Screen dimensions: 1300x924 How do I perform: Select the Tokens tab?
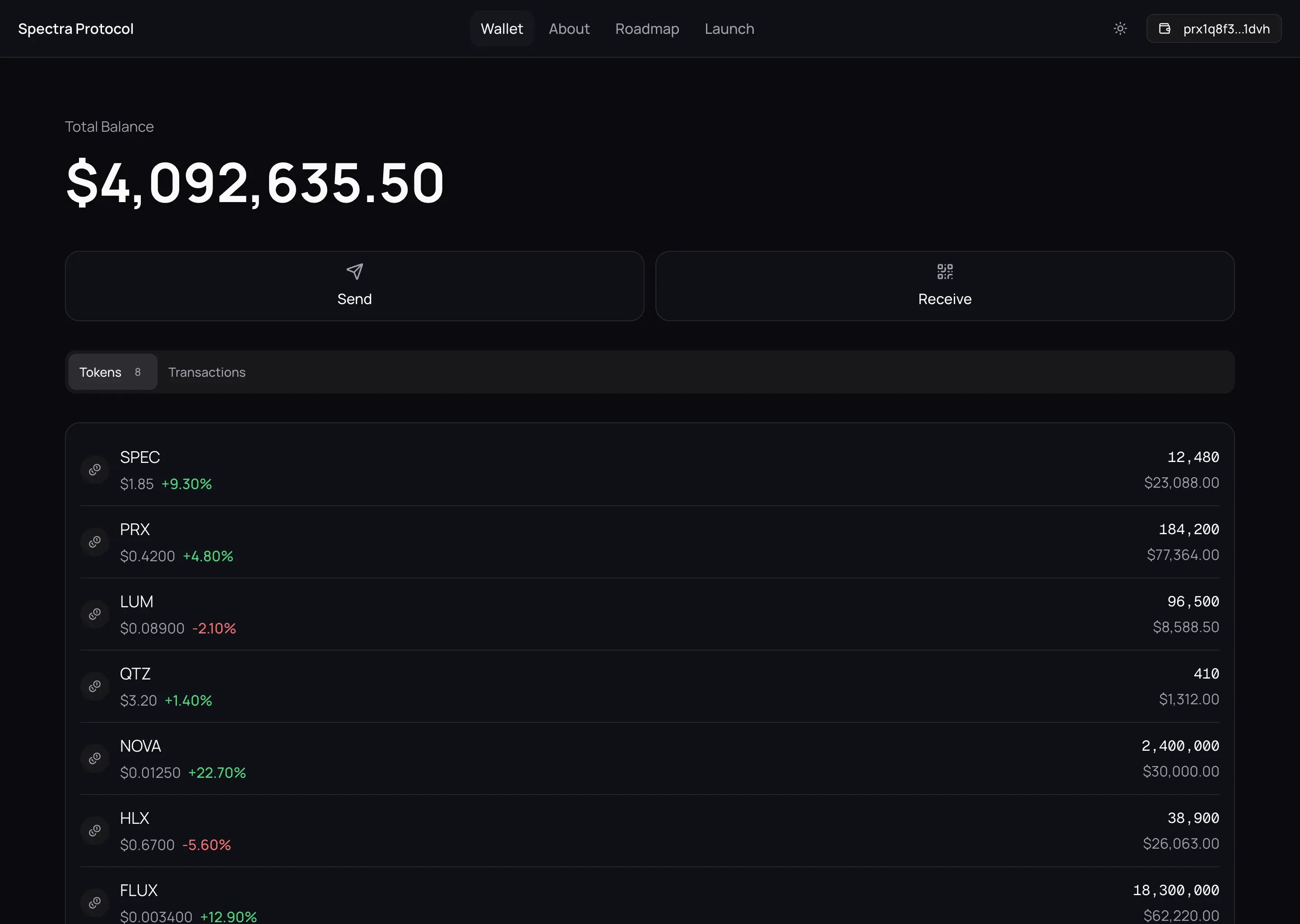(113, 372)
